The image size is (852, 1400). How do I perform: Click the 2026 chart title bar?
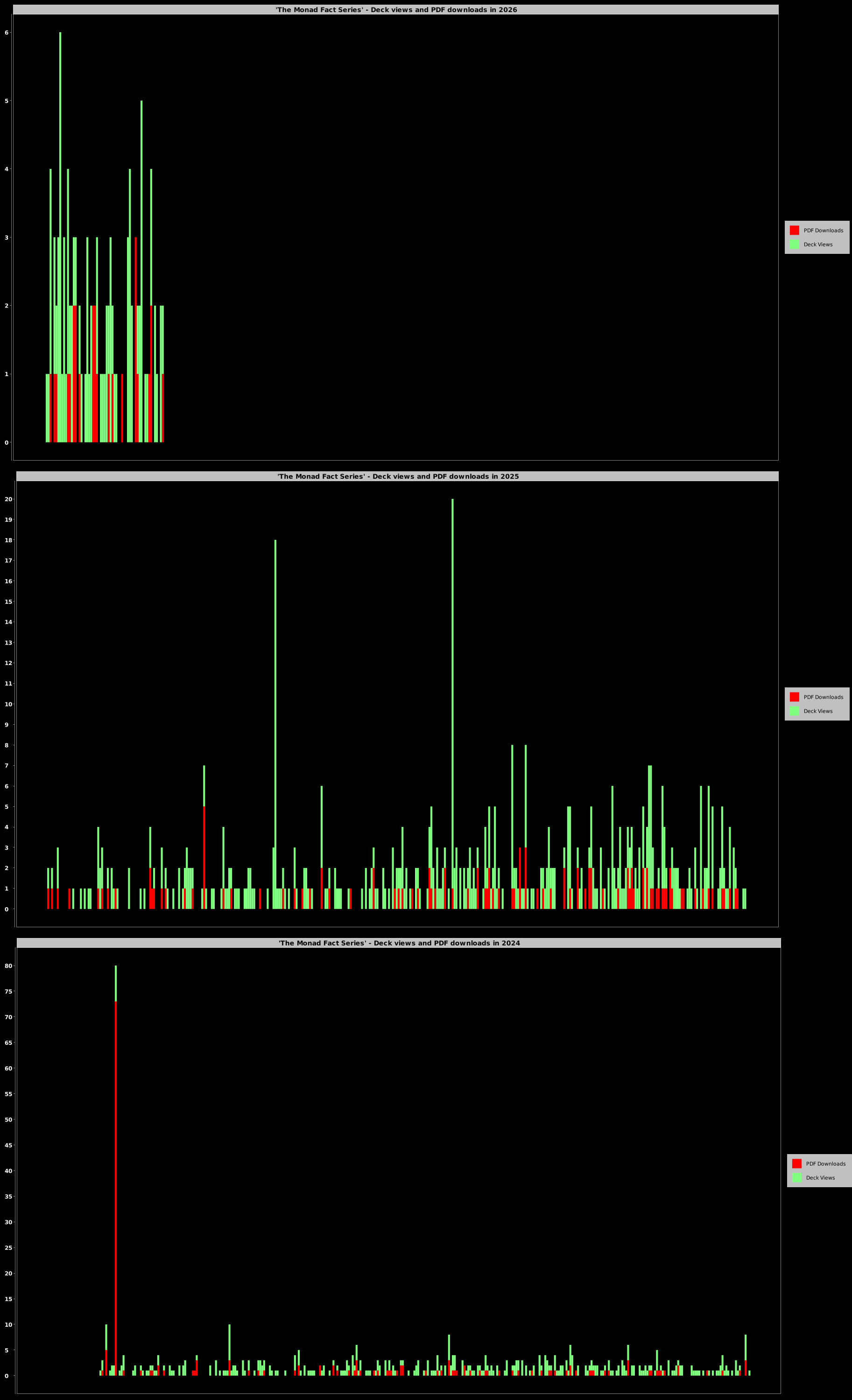pyautogui.click(x=396, y=10)
